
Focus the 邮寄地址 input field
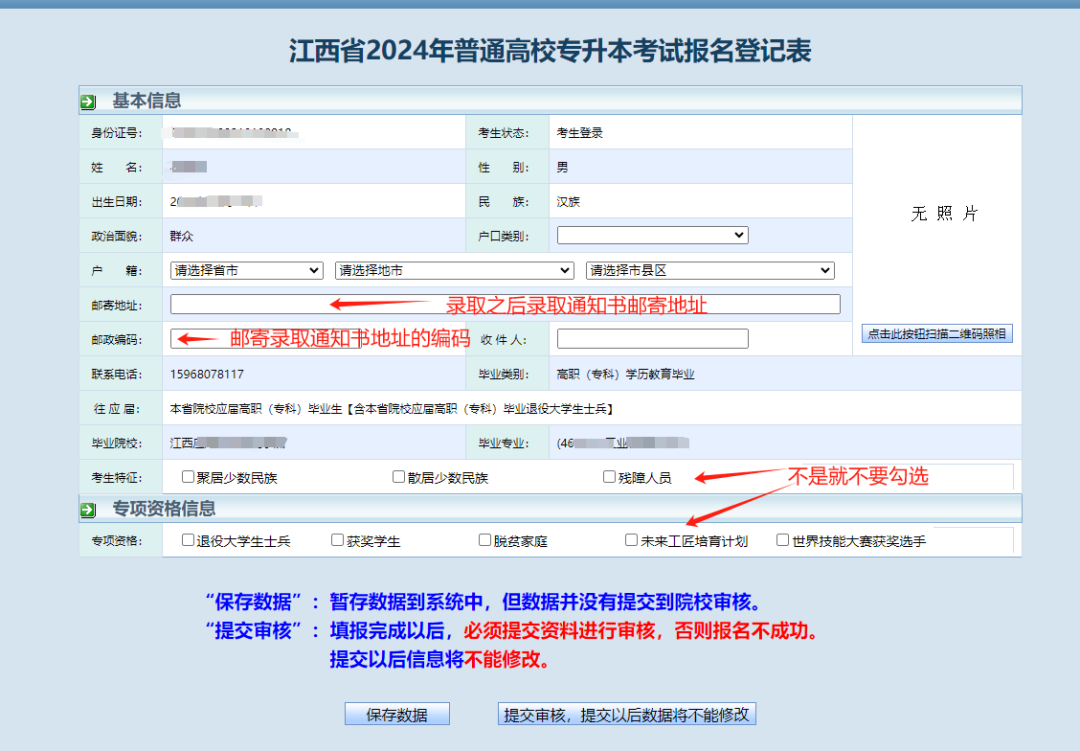tap(505, 305)
